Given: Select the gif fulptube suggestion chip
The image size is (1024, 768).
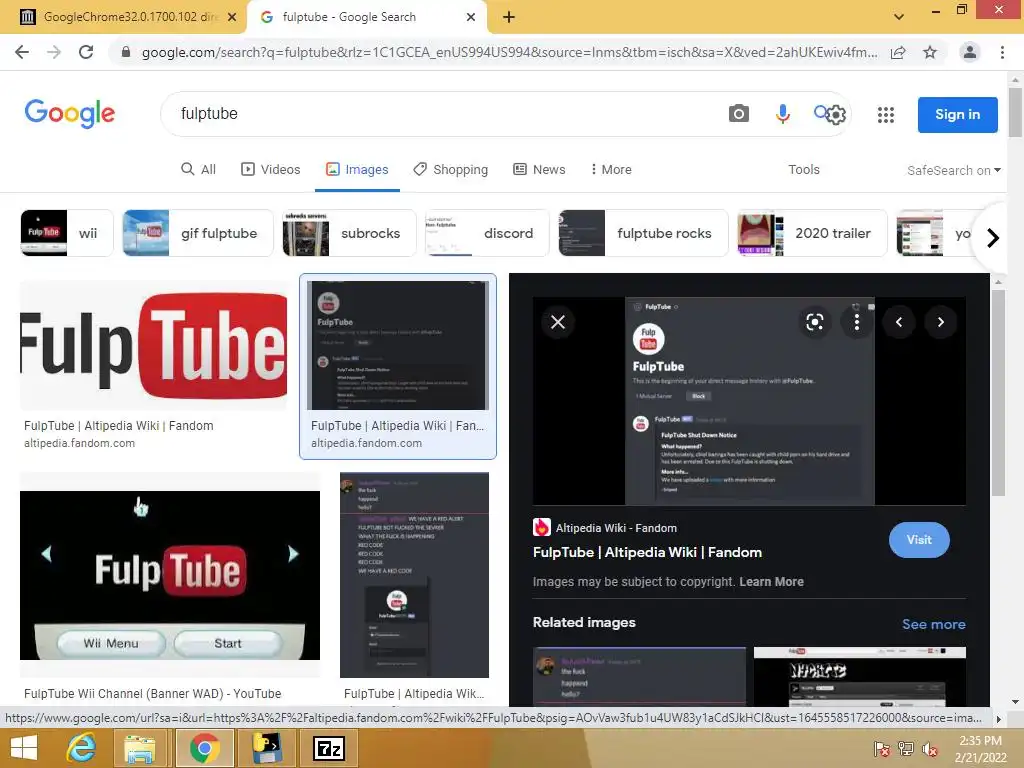Looking at the screenshot, I should coord(198,233).
